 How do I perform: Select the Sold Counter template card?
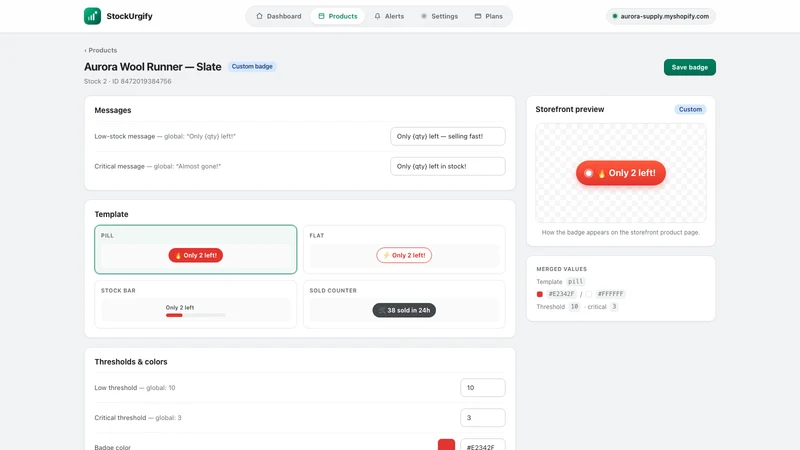pyautogui.click(x=404, y=304)
